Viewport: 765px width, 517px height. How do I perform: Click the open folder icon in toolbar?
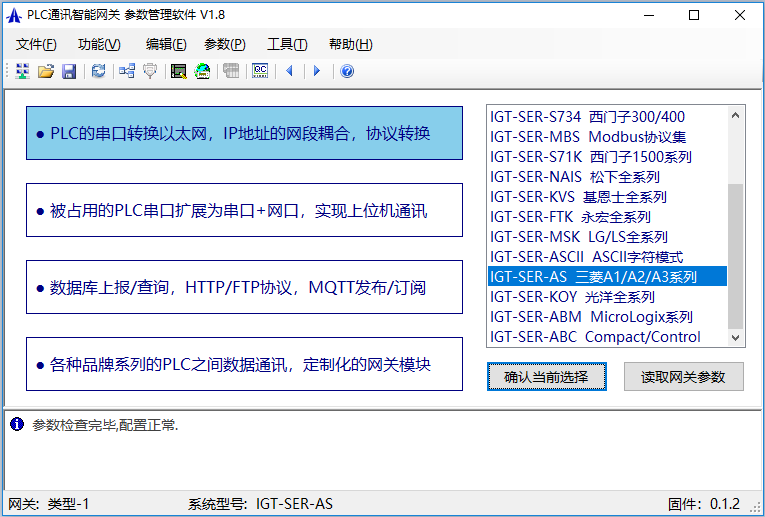pos(46,71)
